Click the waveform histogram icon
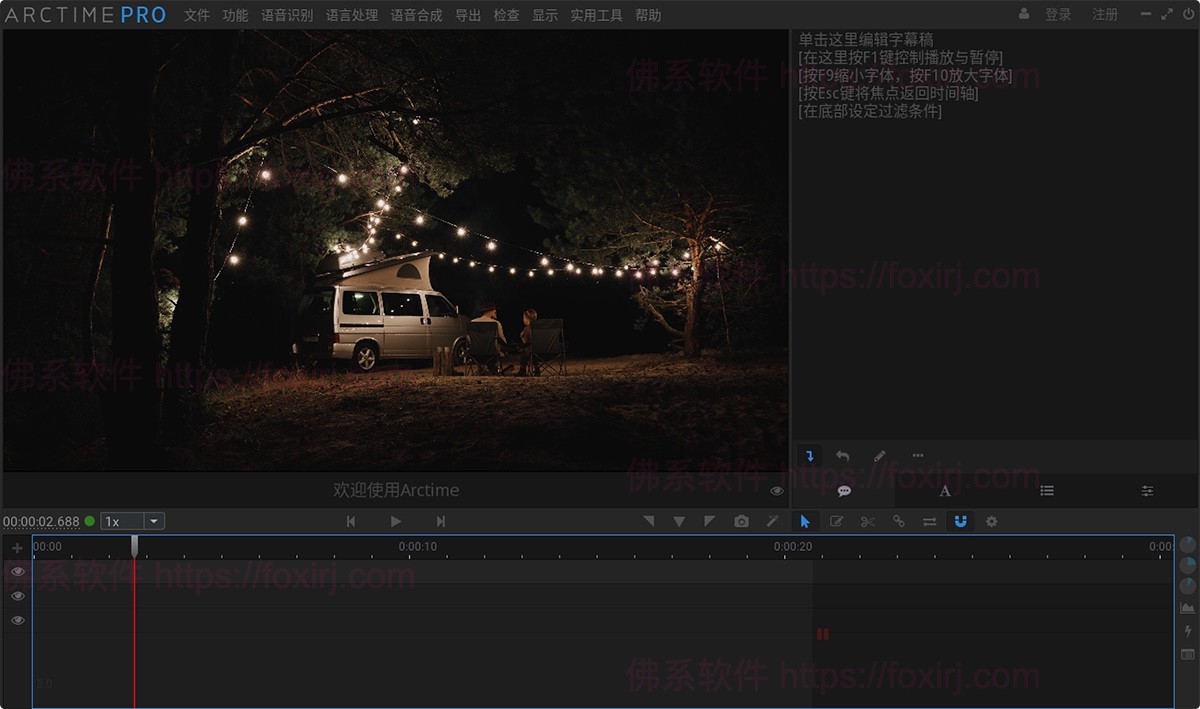 pyautogui.click(x=1187, y=608)
